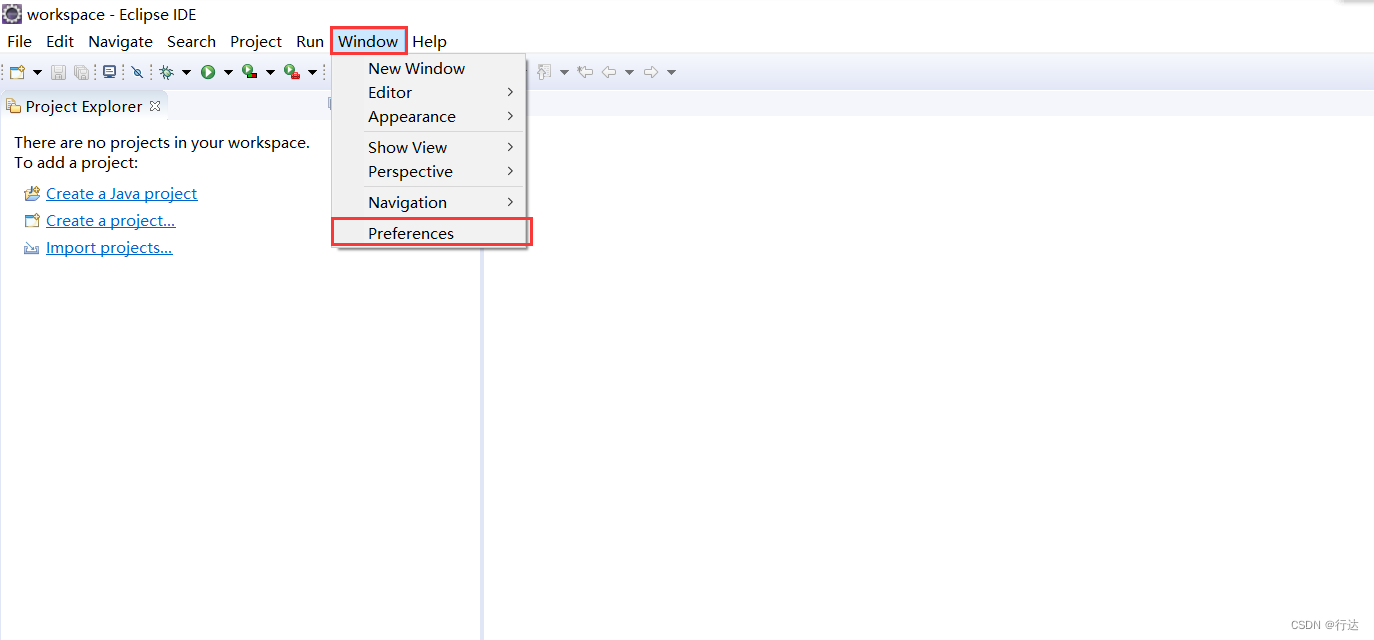1374x640 pixels.
Task: Open the Next Annotation dropdown arrow
Action: coord(564,72)
